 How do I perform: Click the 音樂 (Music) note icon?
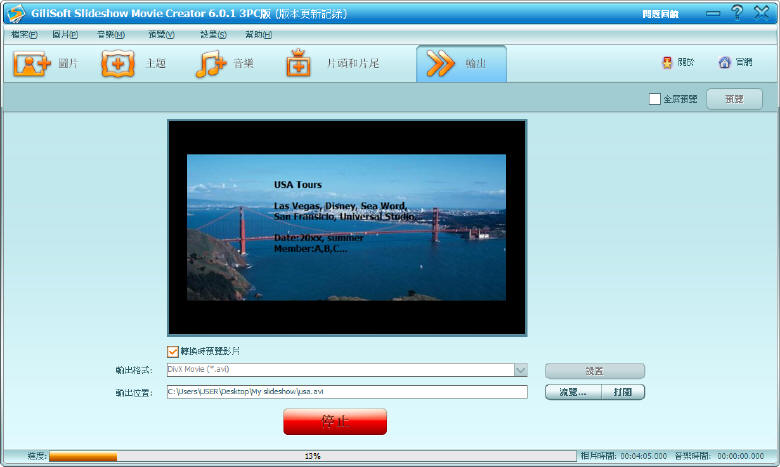pyautogui.click(x=210, y=63)
